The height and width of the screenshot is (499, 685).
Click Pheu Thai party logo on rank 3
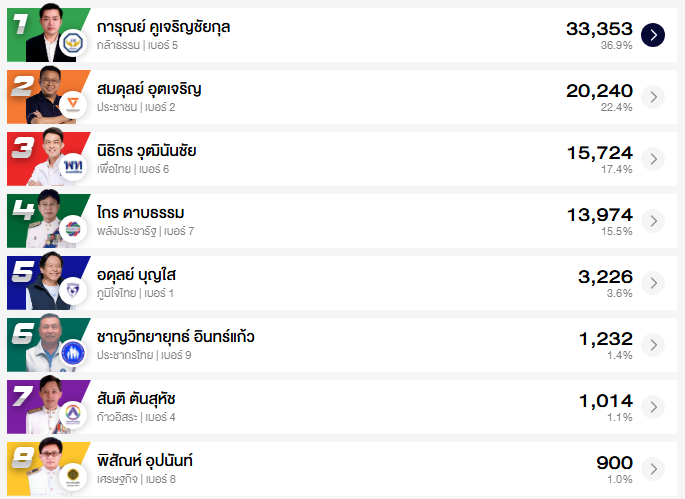[73, 167]
